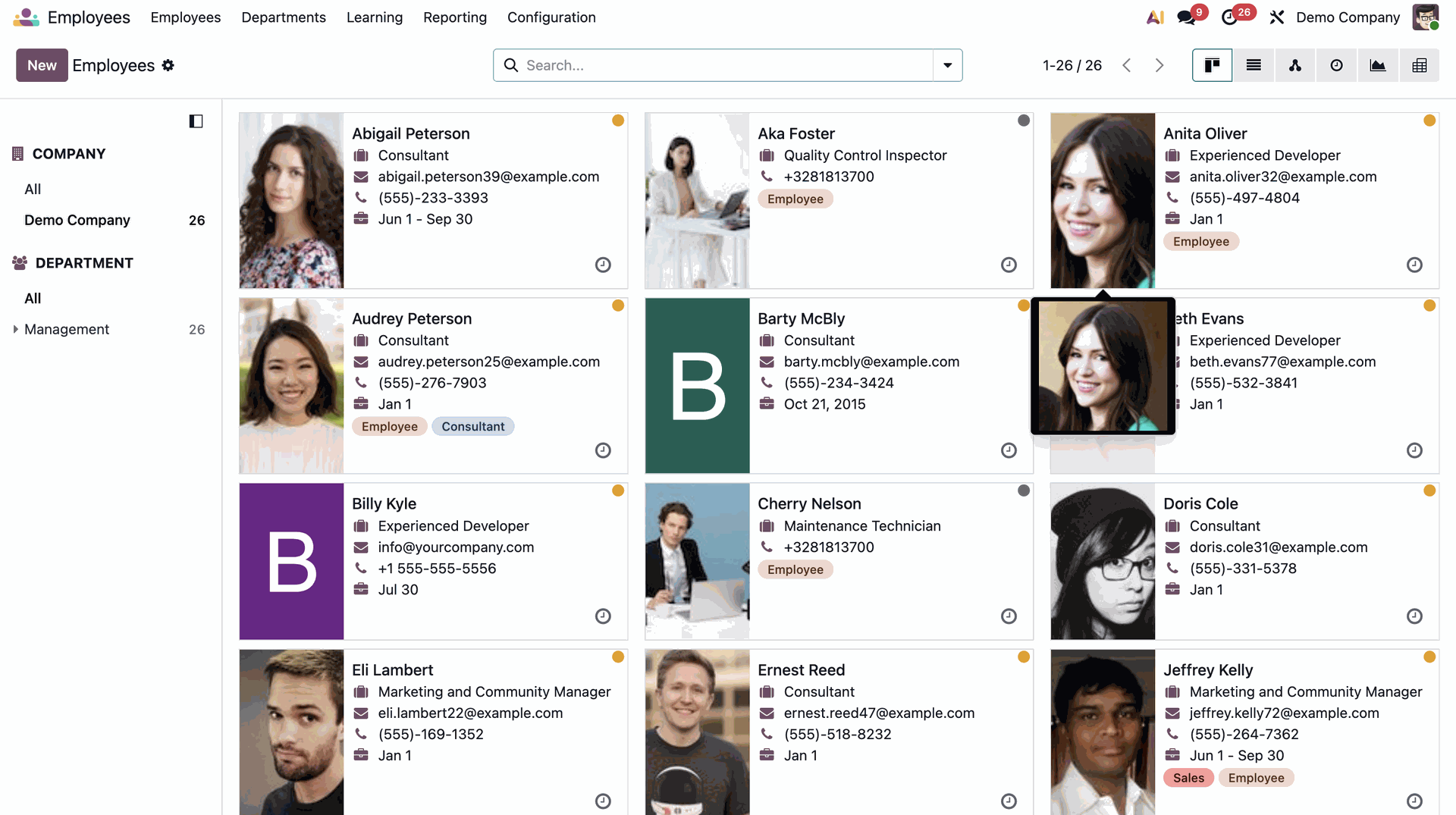Screen dimensions: 1456x815
Task: Open activity clock on Aka Foster card
Action: pos(1009,265)
